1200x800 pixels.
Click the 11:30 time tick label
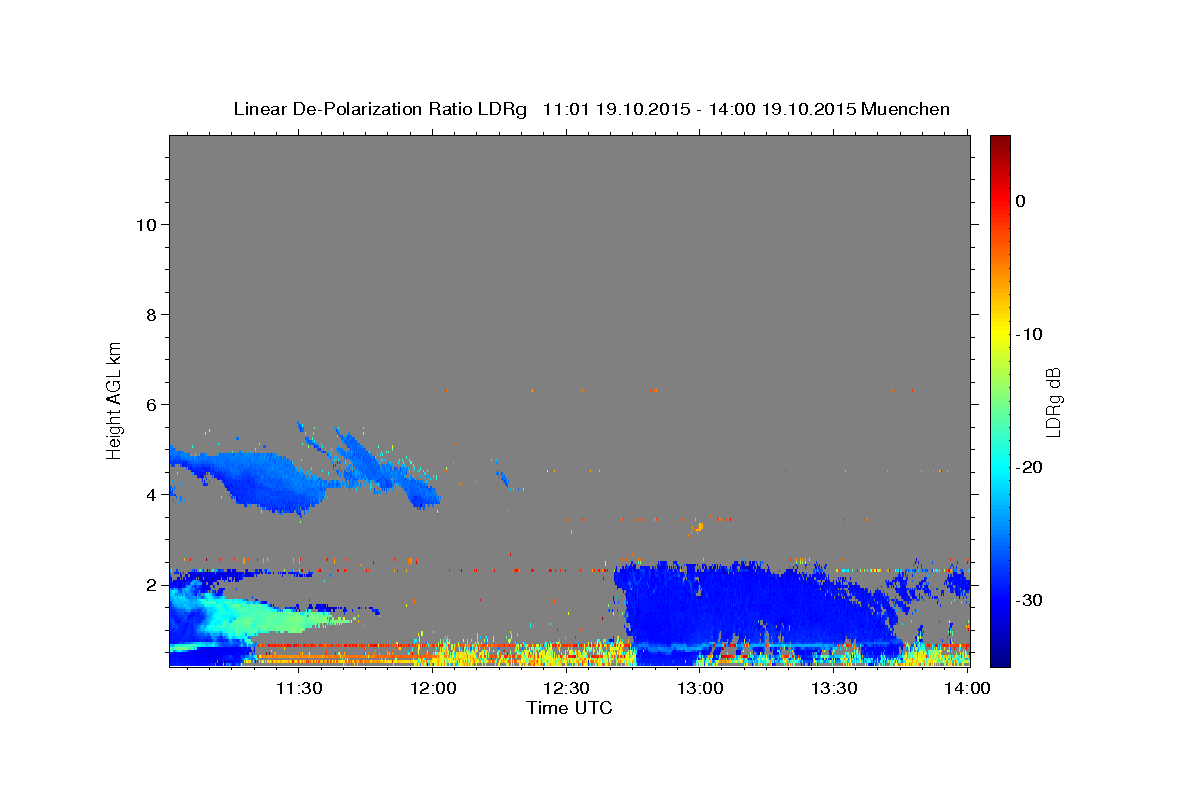[x=299, y=688]
